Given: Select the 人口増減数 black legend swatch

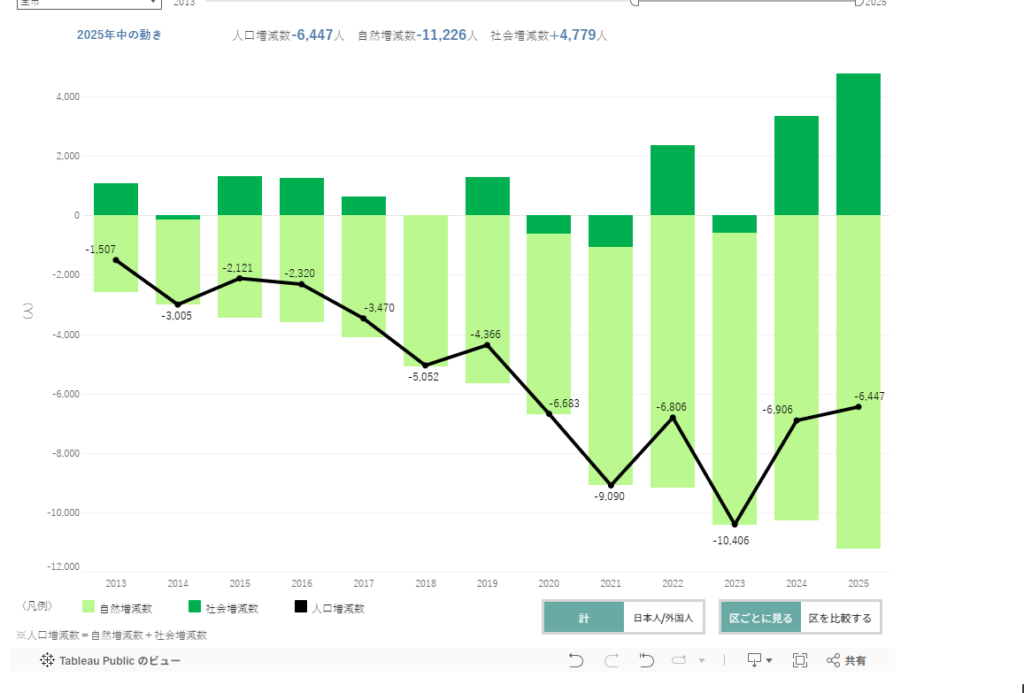Looking at the screenshot, I should (301, 607).
